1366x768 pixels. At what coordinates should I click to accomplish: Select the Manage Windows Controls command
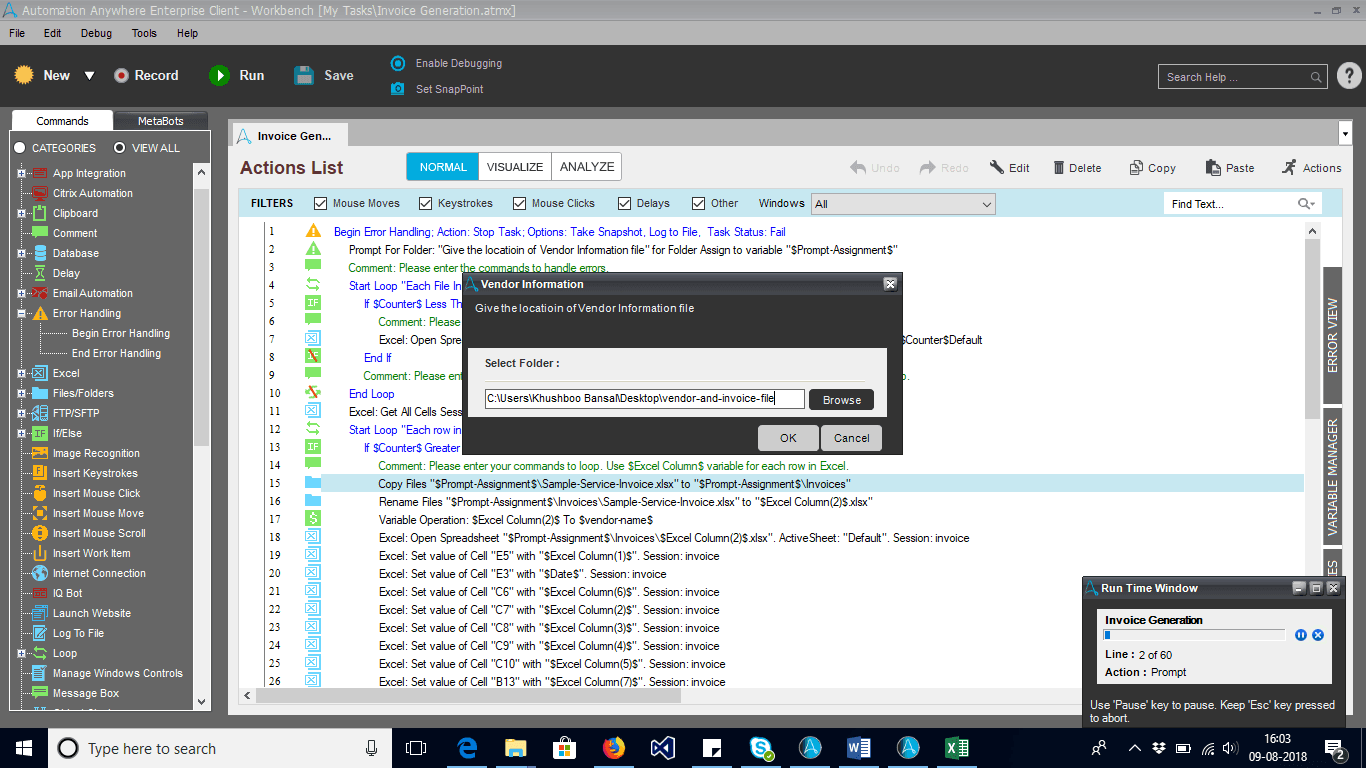(x=117, y=673)
